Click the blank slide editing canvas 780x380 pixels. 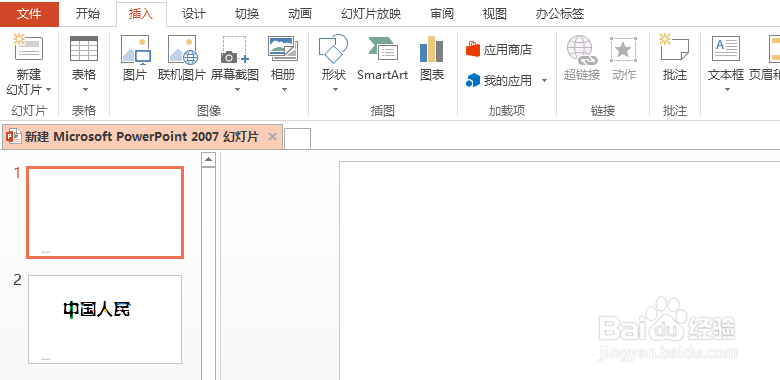[560, 270]
